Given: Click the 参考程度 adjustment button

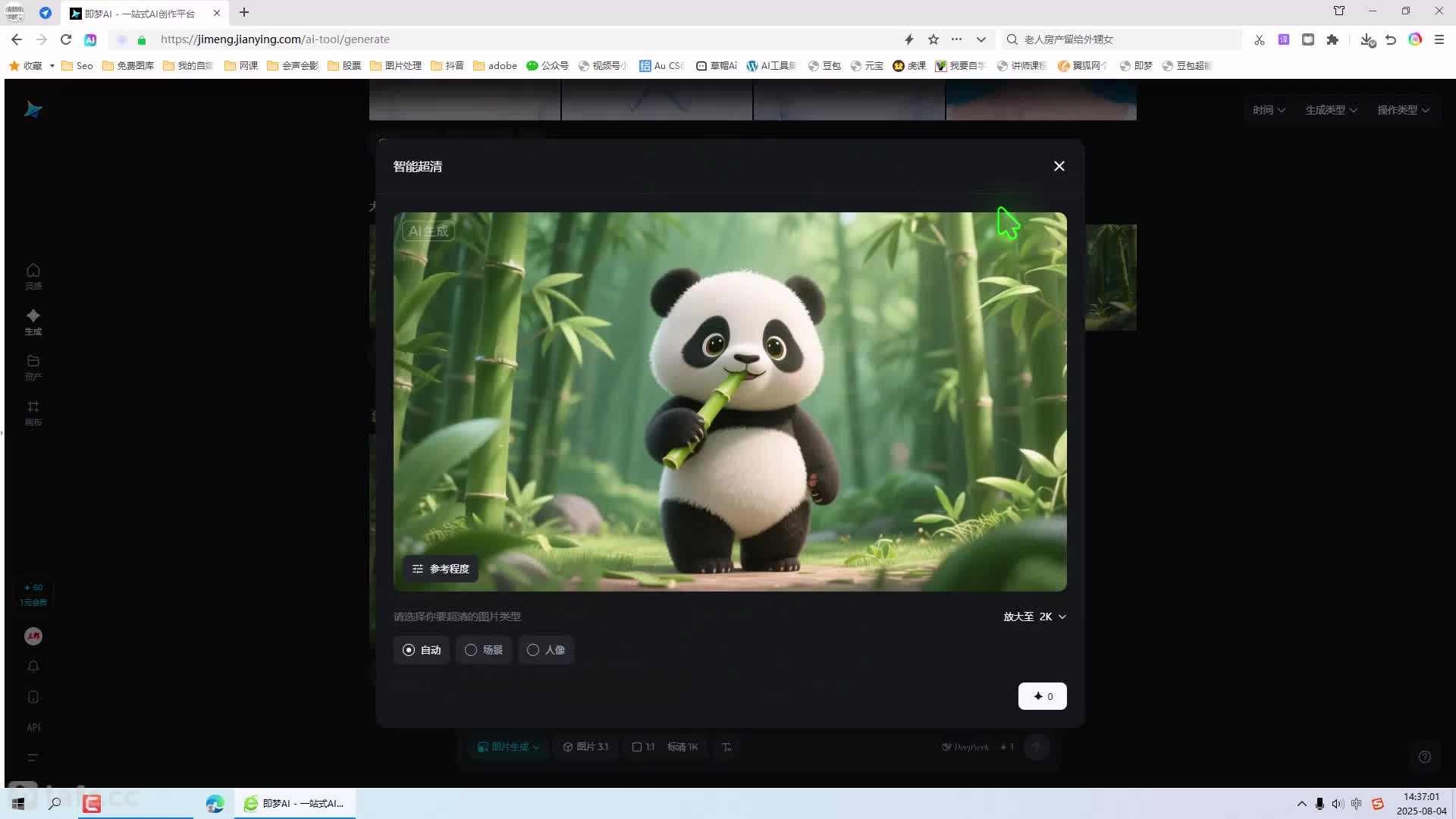Looking at the screenshot, I should pyautogui.click(x=441, y=569).
